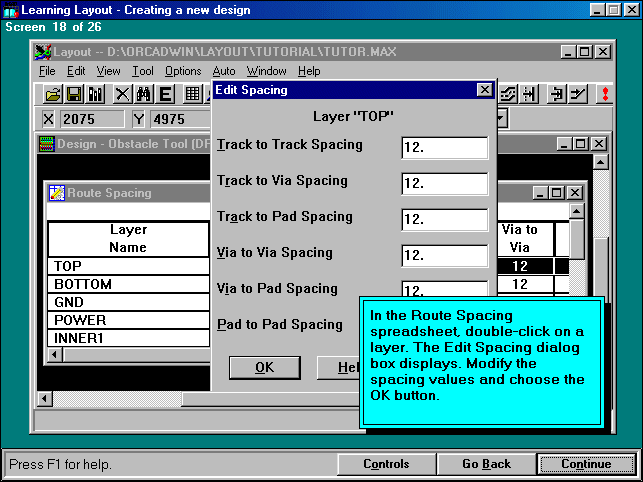Open the File menu
This screenshot has width=643, height=482.
[47, 71]
